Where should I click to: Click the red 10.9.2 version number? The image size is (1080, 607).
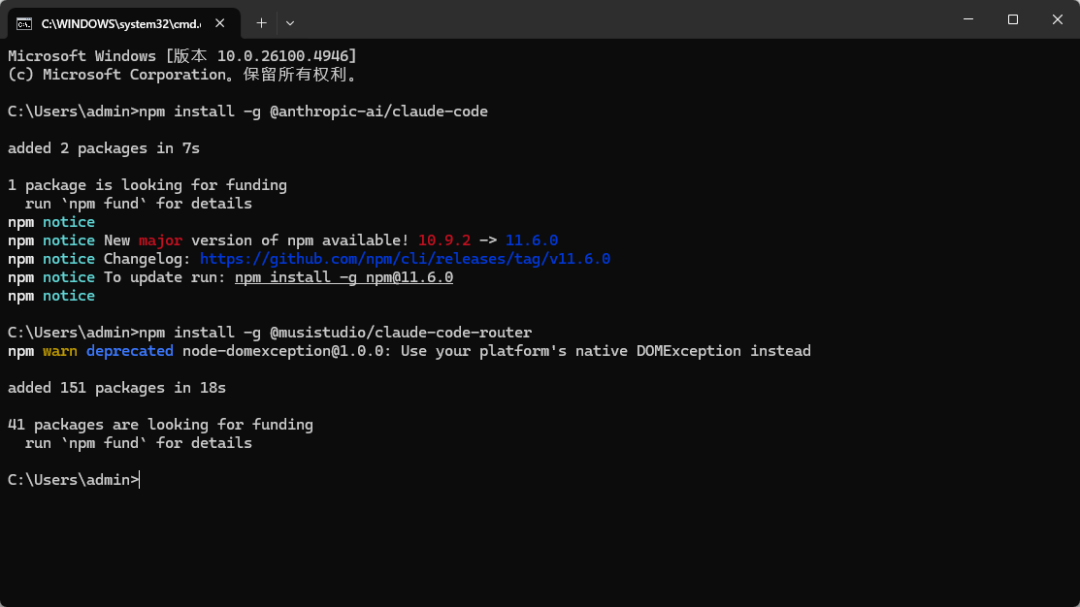point(444,240)
